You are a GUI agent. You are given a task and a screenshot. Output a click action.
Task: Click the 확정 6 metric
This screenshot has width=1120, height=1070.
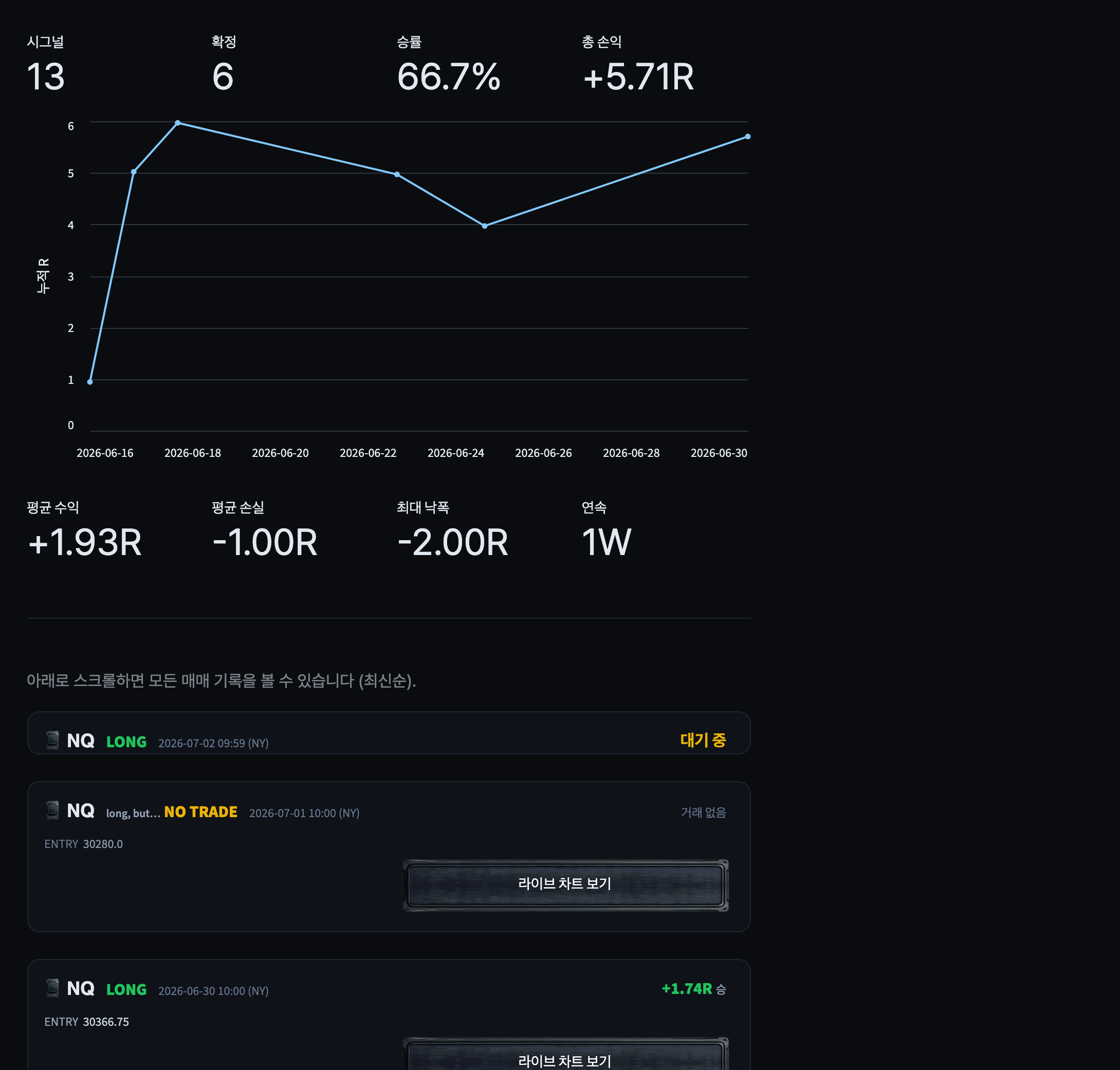[x=224, y=64]
